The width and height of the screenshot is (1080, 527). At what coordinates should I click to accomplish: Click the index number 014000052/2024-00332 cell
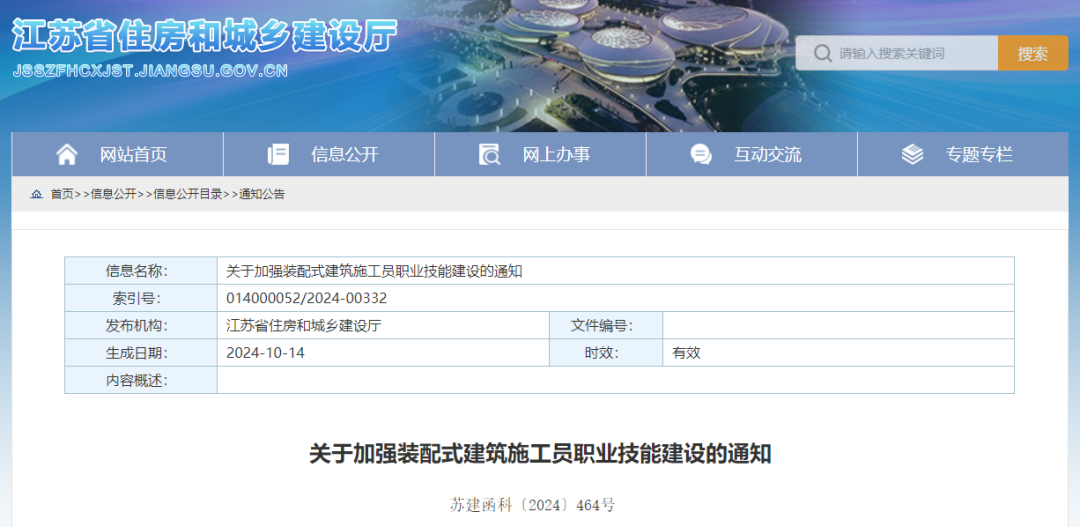[307, 298]
